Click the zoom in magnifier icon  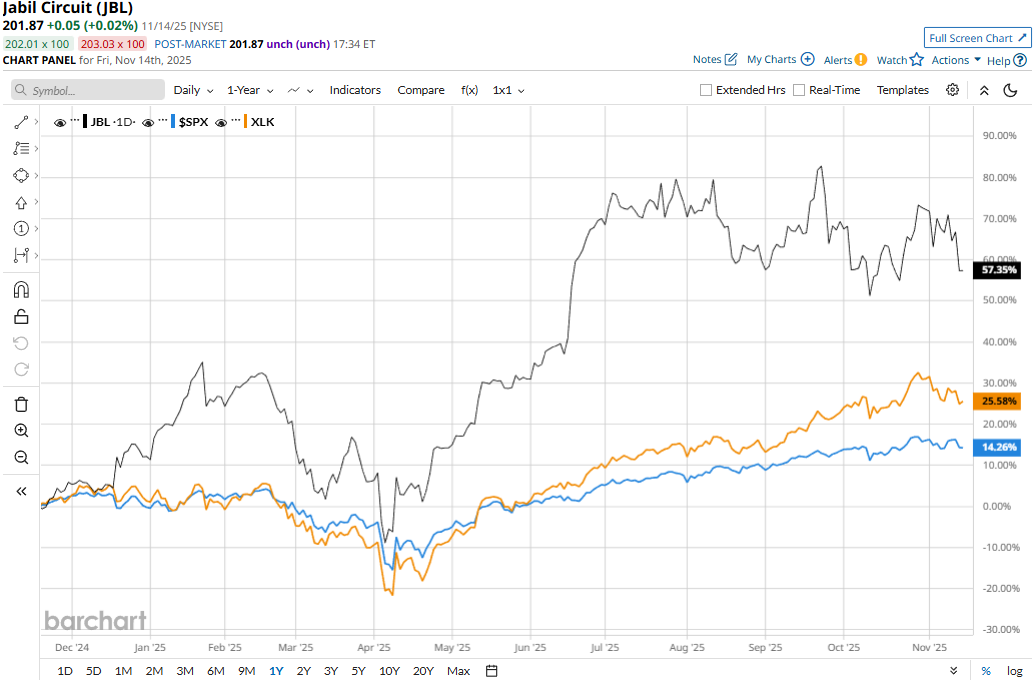click(x=21, y=431)
